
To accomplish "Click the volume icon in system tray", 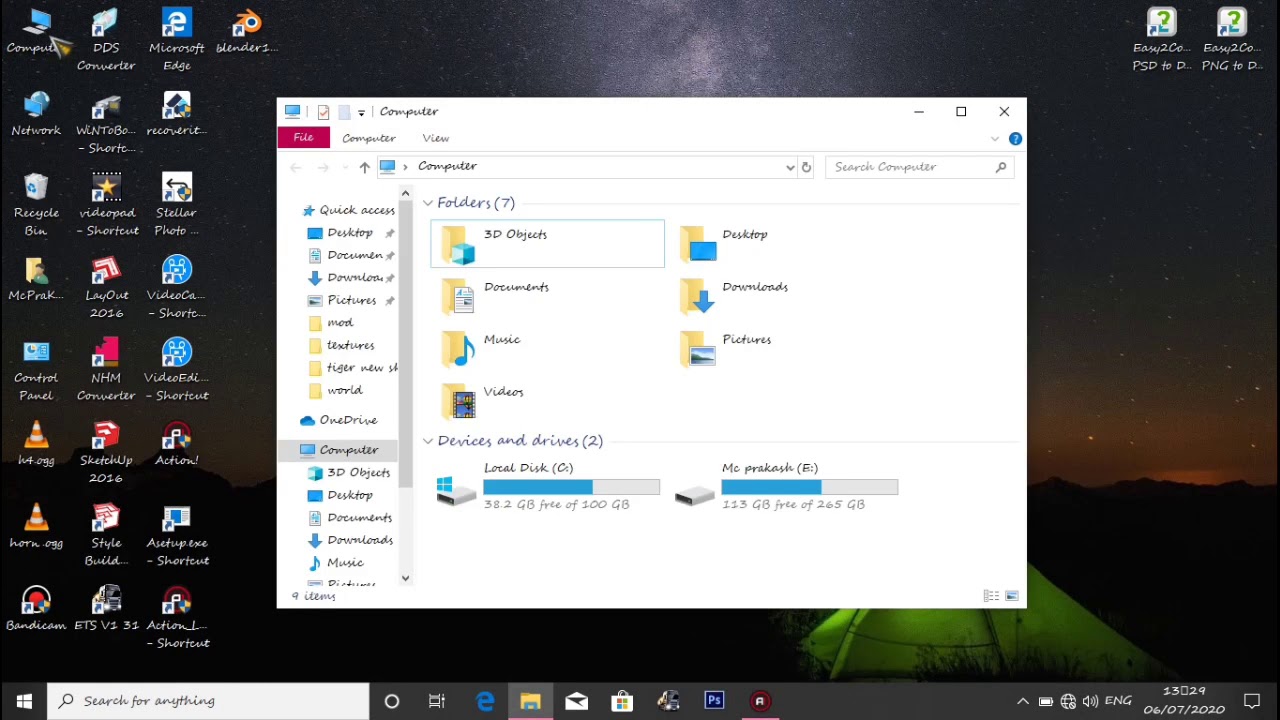I will click(x=1090, y=701).
